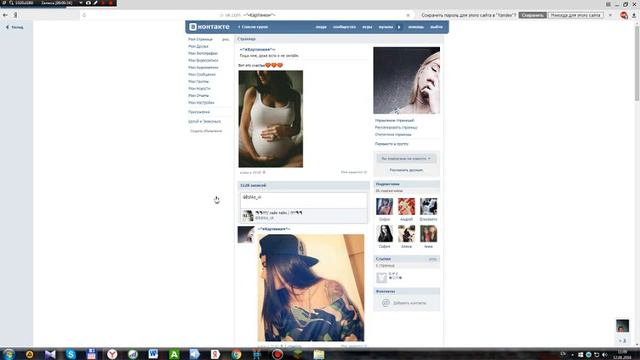Open Мои Настройки in left menu
The height and width of the screenshot is (360, 640).
pyautogui.click(x=201, y=102)
